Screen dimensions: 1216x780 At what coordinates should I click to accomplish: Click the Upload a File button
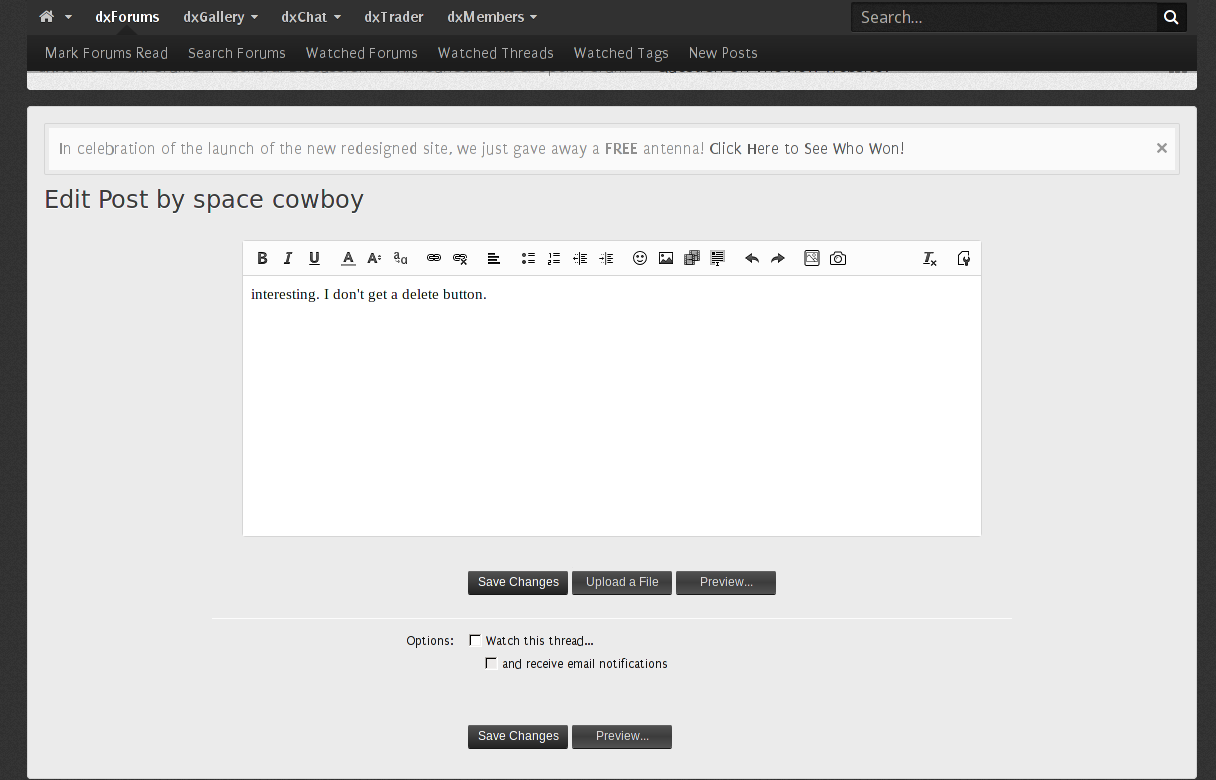point(622,582)
